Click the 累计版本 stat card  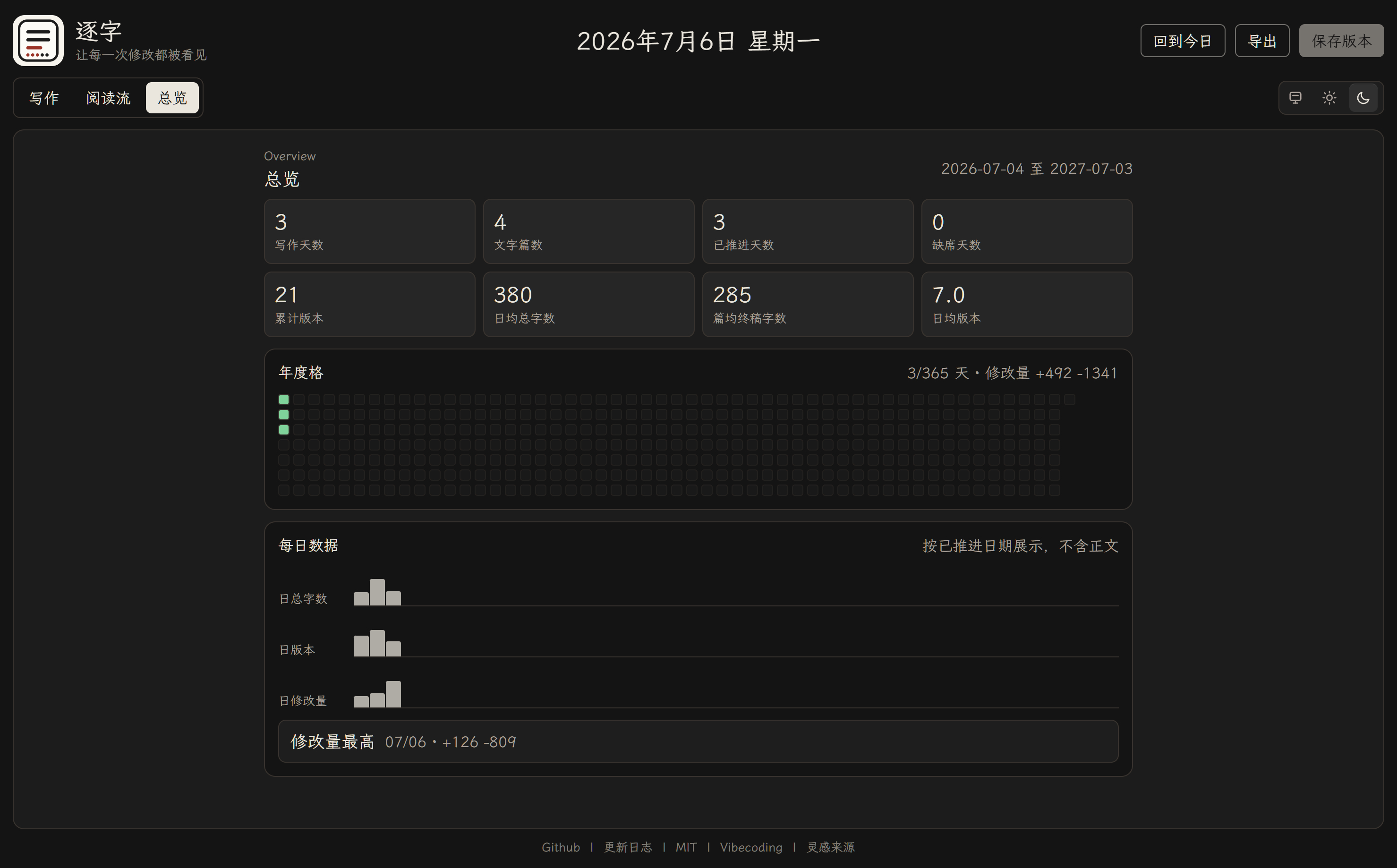(x=370, y=304)
